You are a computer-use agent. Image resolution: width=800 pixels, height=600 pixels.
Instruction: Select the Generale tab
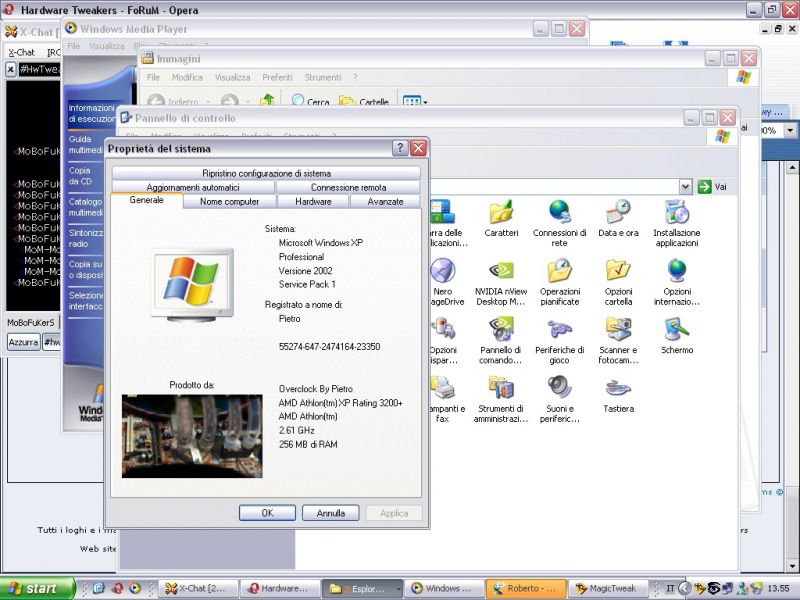pyautogui.click(x=146, y=200)
